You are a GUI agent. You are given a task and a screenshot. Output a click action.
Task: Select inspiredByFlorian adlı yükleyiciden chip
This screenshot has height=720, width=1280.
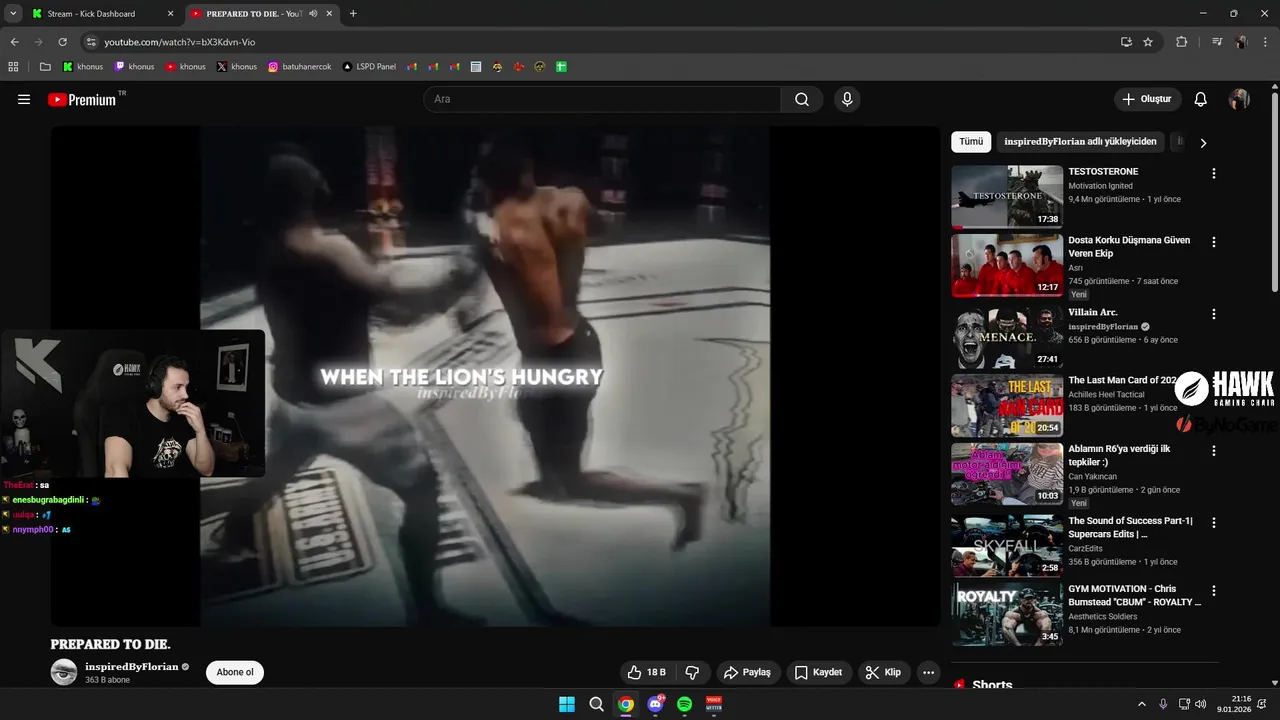(1080, 142)
